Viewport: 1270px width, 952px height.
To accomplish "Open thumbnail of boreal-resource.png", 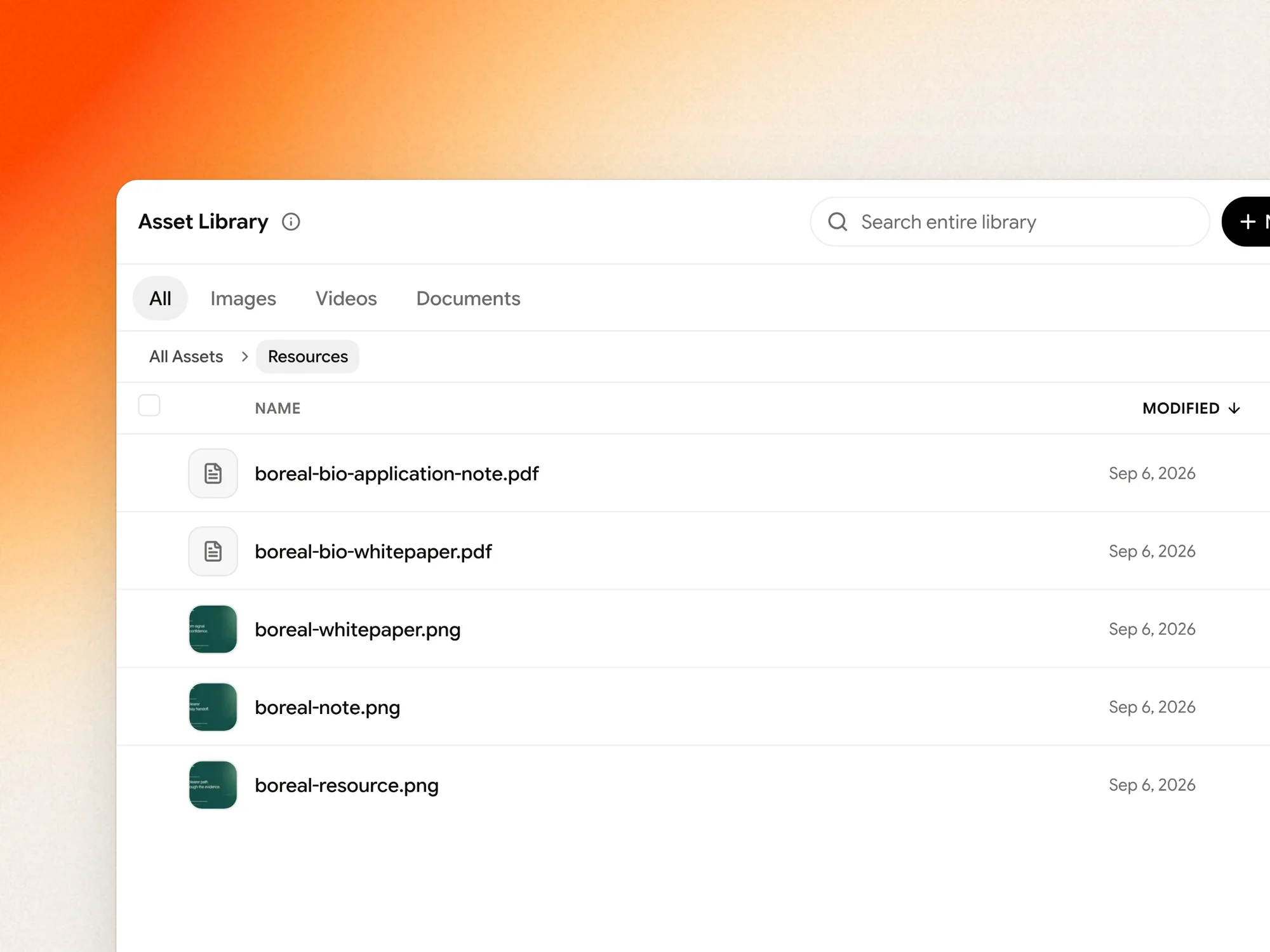I will pyautogui.click(x=213, y=785).
